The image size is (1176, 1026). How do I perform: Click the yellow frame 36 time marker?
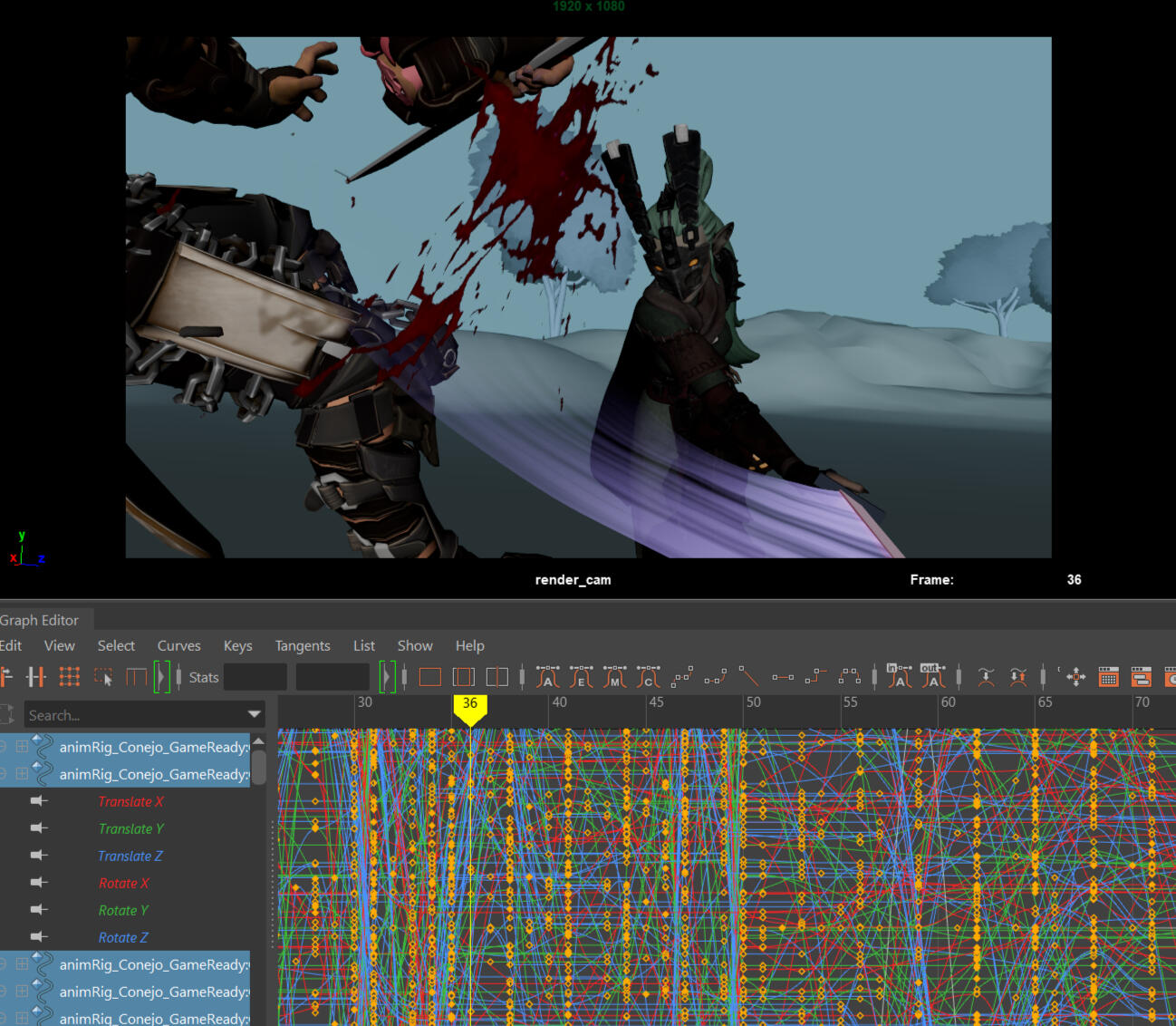(469, 707)
